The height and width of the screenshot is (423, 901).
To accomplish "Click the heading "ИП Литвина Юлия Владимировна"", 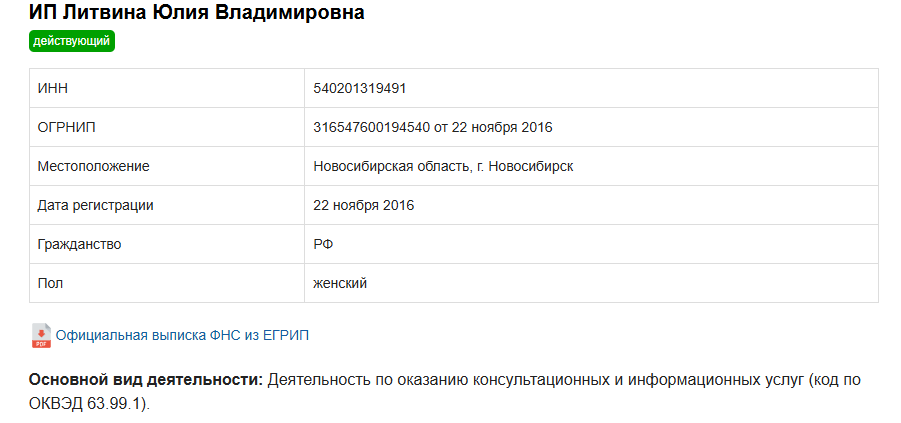I will click(197, 13).
